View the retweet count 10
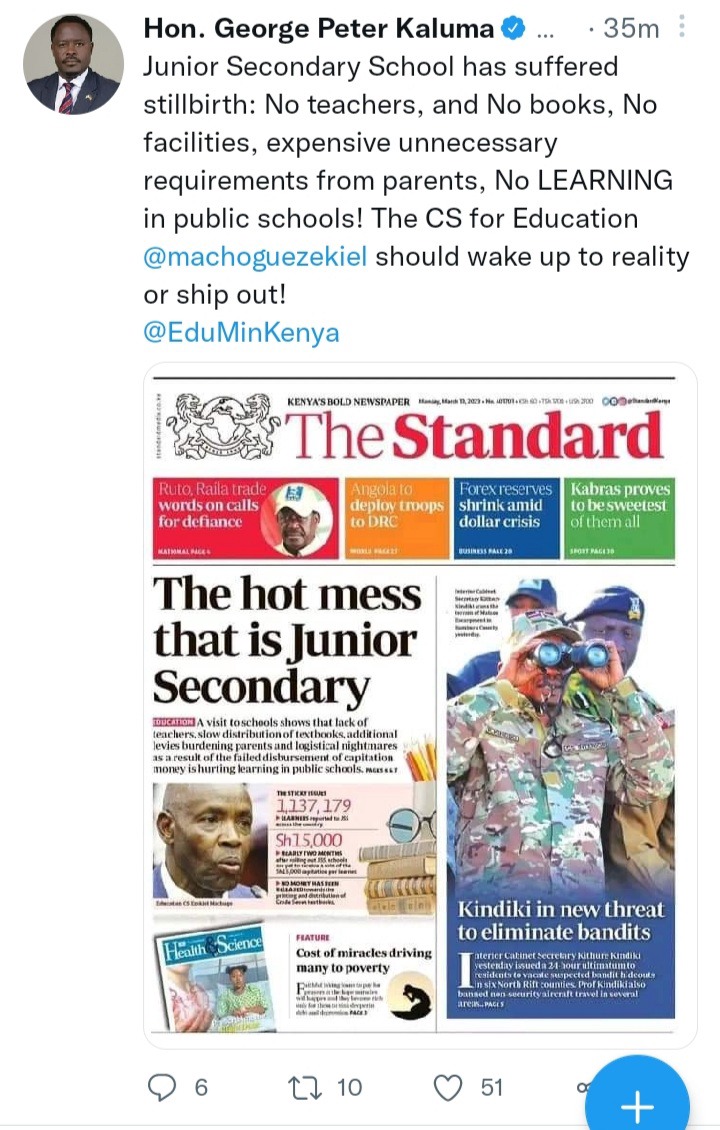The image size is (720, 1130). tap(350, 1087)
